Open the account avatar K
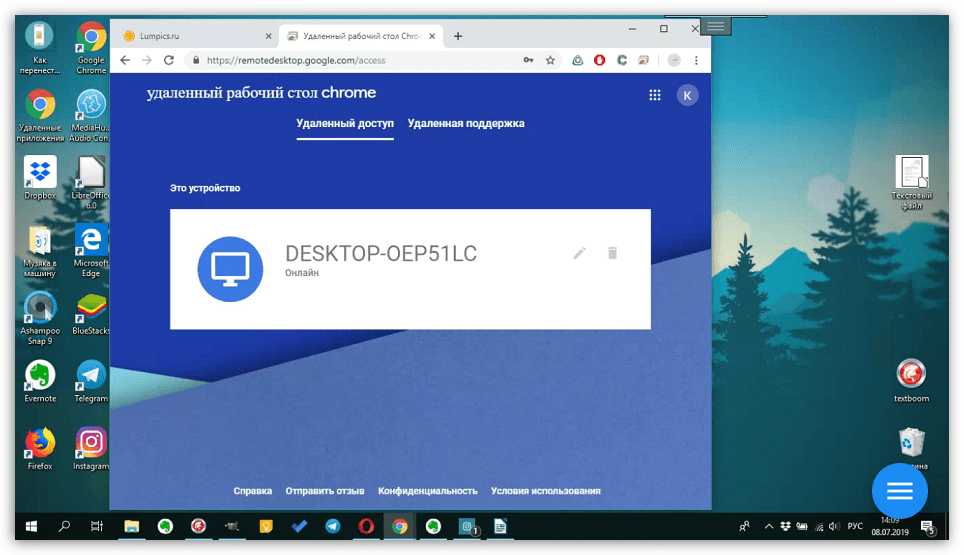964x555 pixels. [x=687, y=95]
